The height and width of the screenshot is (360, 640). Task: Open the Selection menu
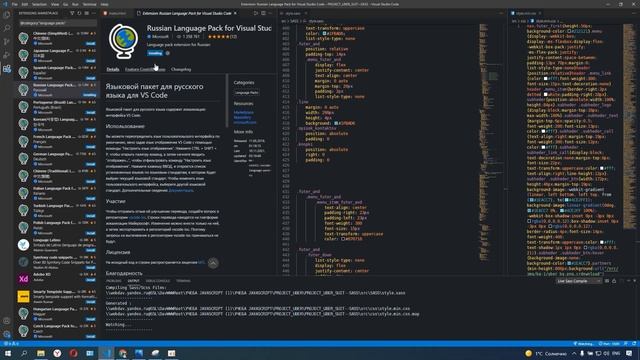point(39,4)
